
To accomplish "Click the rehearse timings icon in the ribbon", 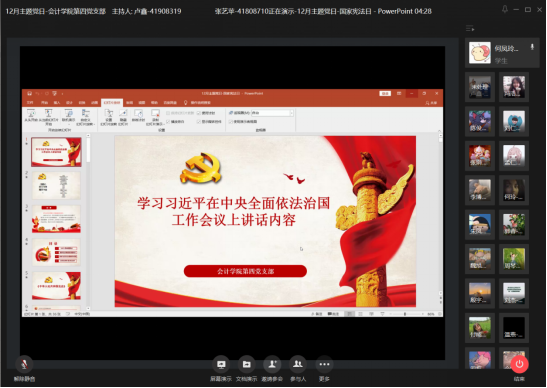I will 138,116.
